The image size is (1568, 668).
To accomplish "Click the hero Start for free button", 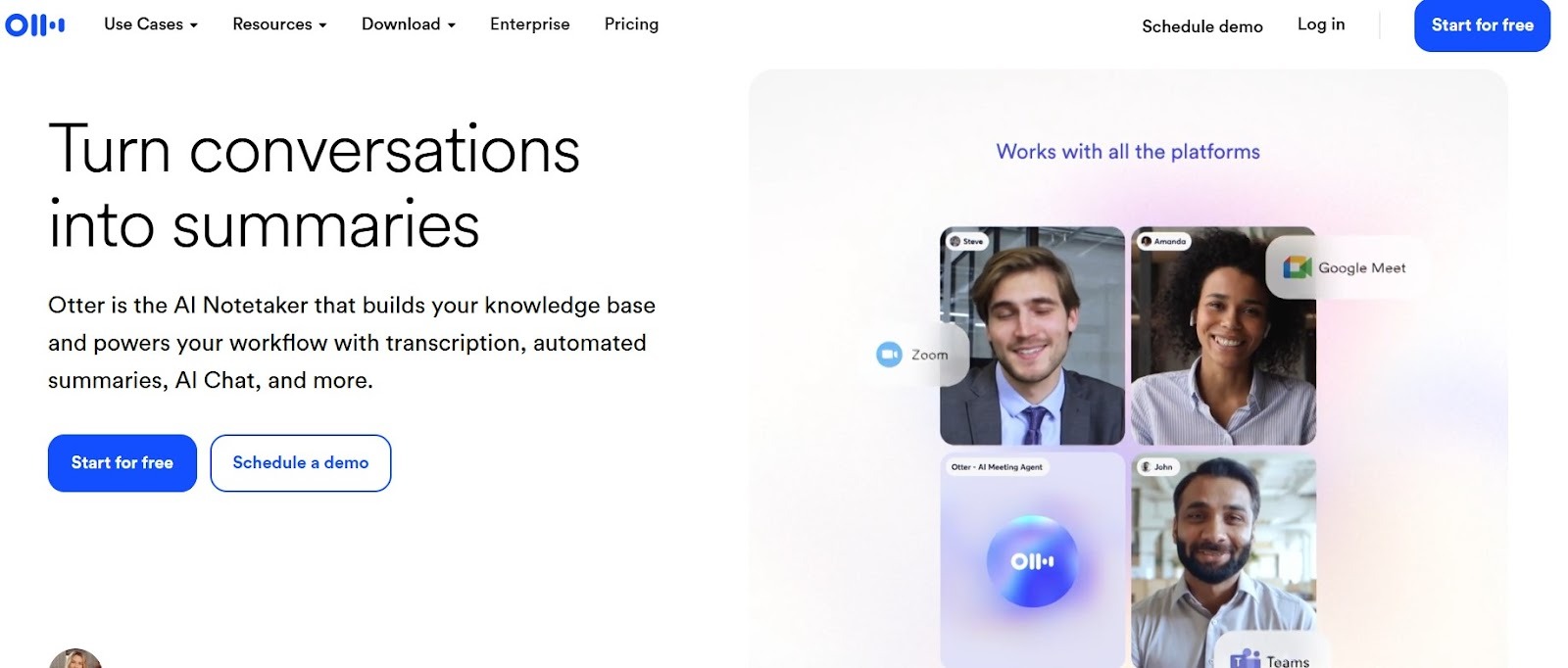I will coord(122,462).
